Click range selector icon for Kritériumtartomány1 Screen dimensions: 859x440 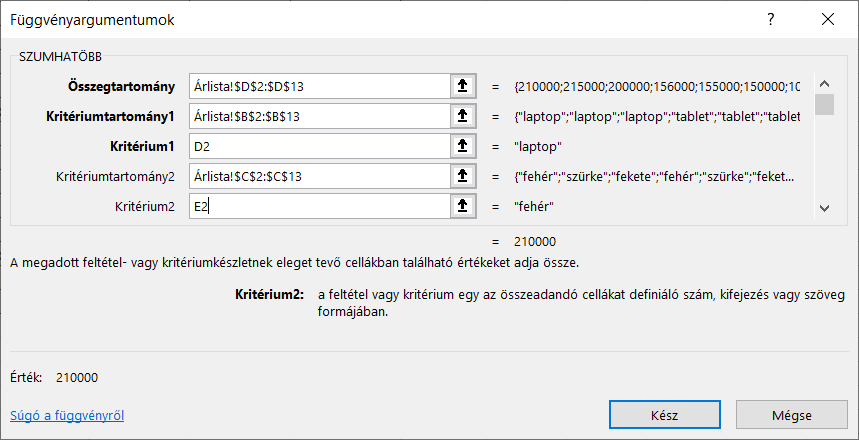point(462,116)
